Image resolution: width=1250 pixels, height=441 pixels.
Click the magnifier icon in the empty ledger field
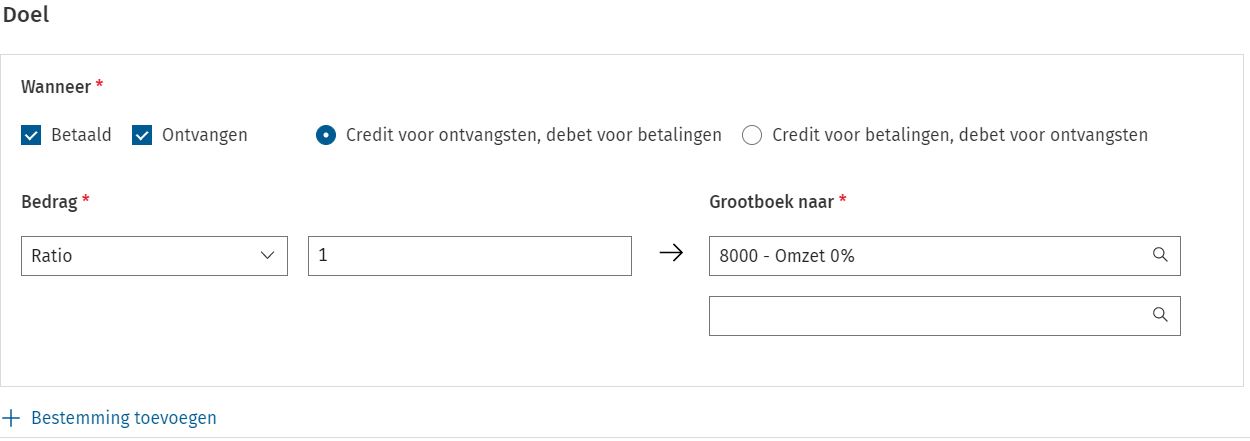(x=1160, y=315)
